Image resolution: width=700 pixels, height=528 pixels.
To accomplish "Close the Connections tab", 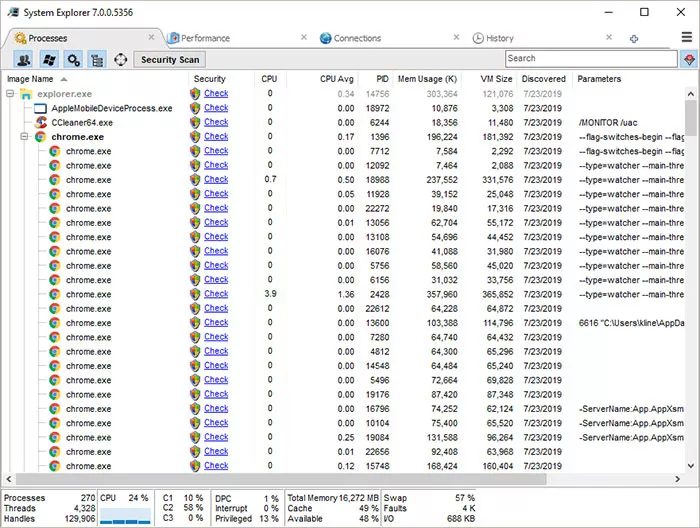I will tap(456, 37).
